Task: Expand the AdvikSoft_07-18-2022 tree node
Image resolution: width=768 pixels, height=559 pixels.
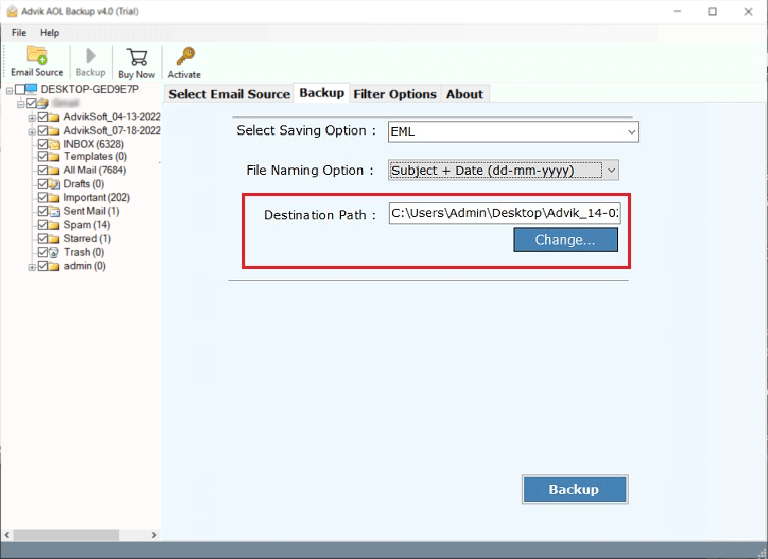Action: coord(32,132)
